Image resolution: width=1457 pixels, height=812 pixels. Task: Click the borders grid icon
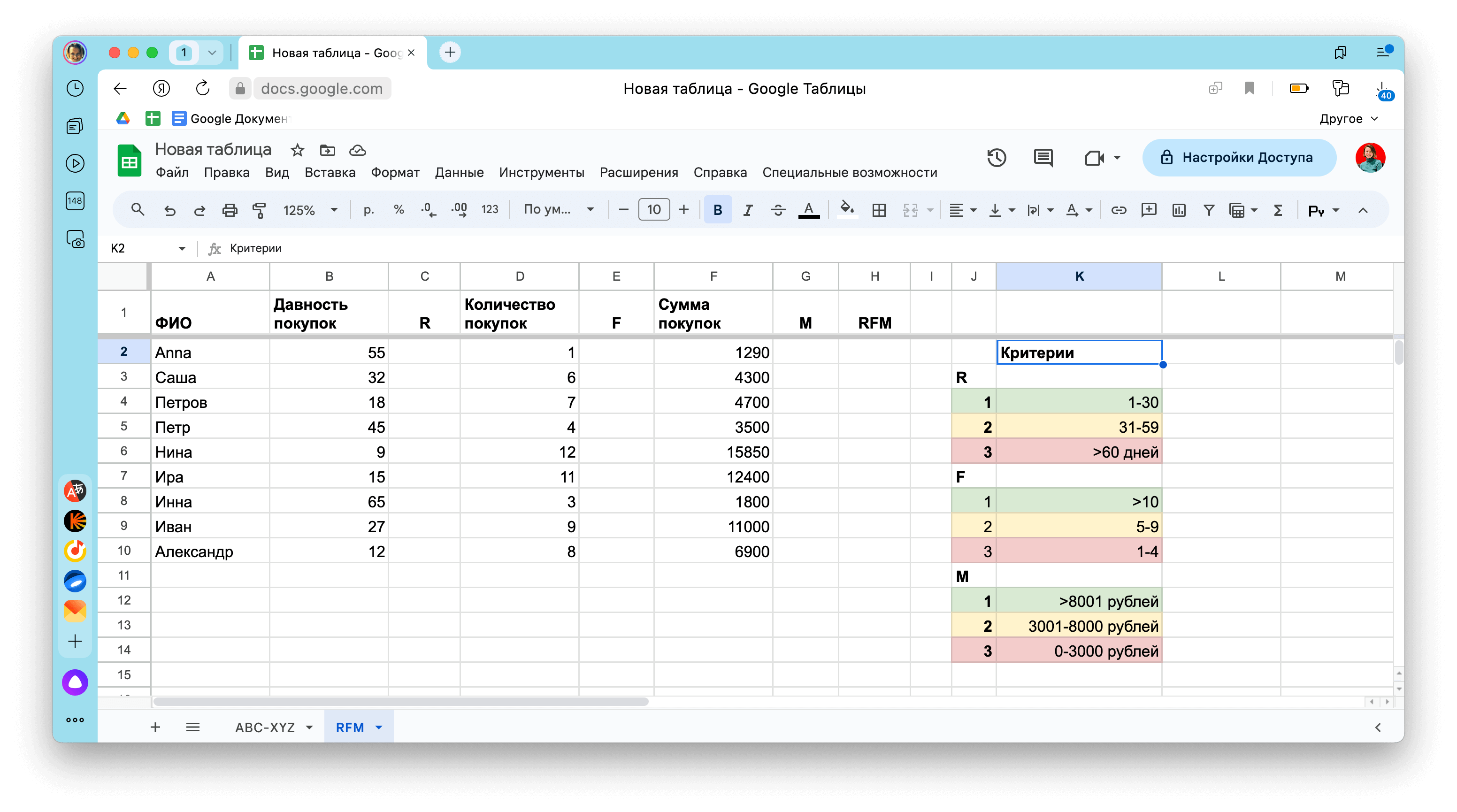(x=878, y=210)
